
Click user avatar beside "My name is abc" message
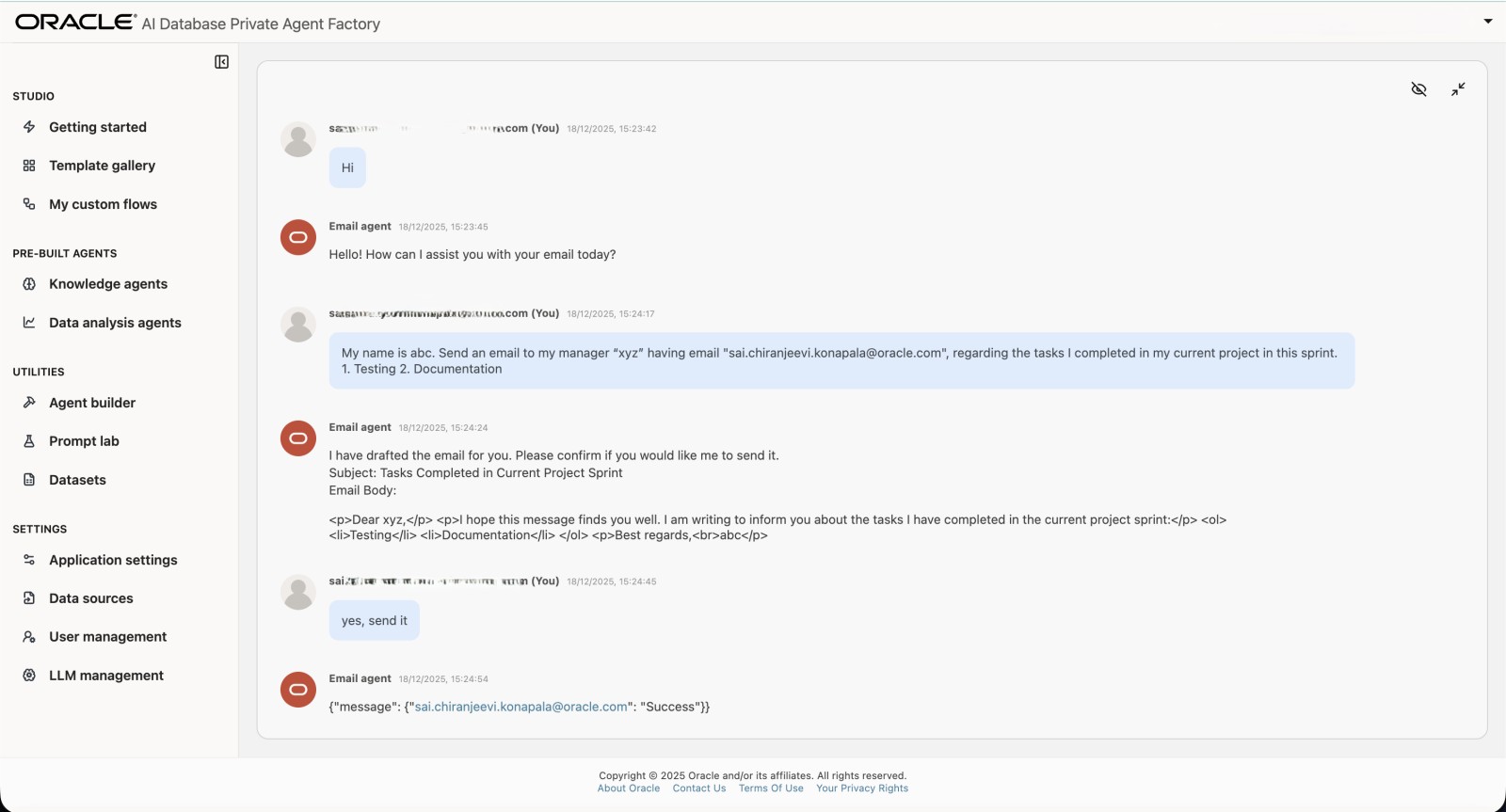tap(298, 325)
